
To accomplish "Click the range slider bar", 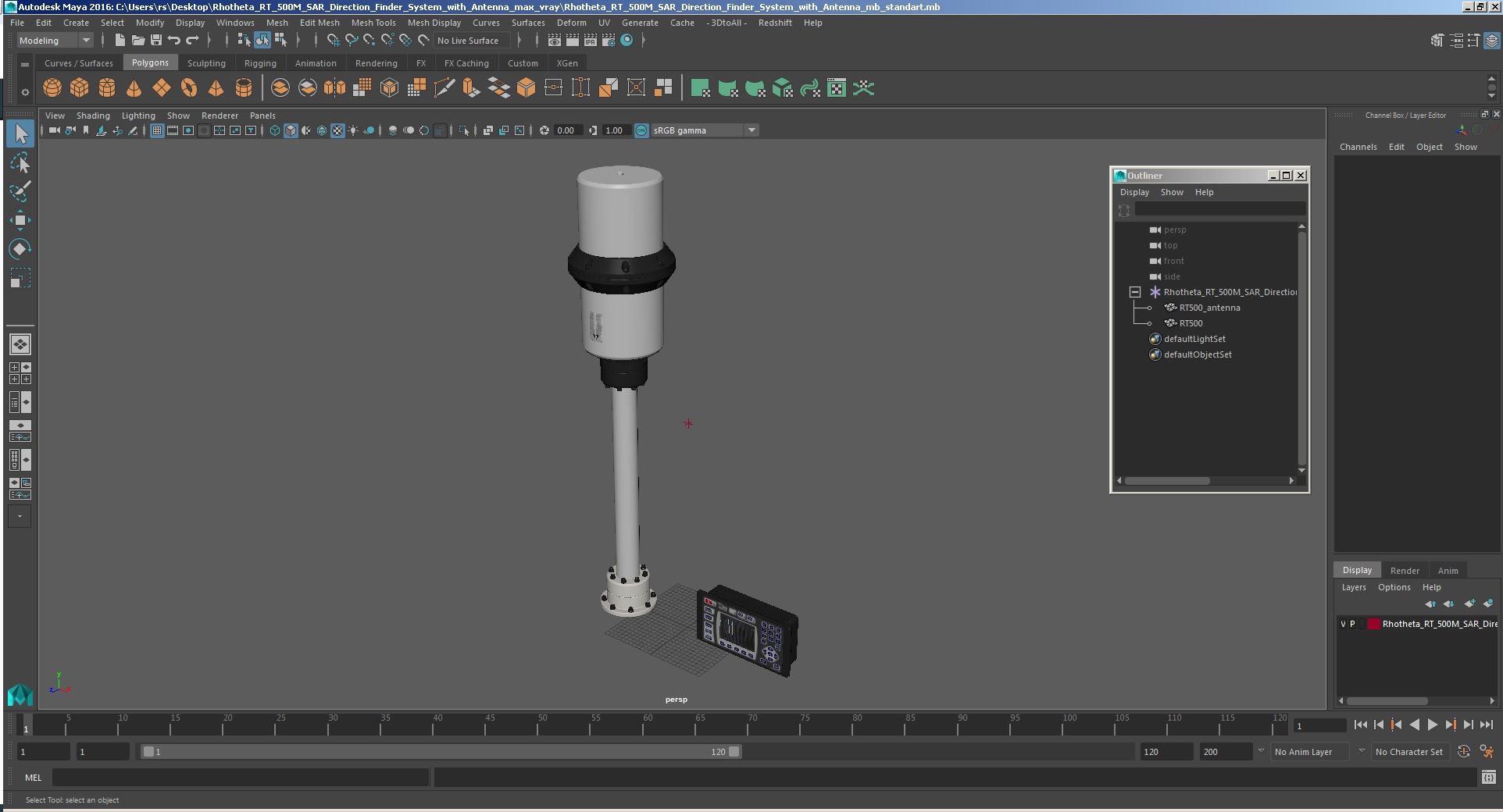I will (x=441, y=752).
